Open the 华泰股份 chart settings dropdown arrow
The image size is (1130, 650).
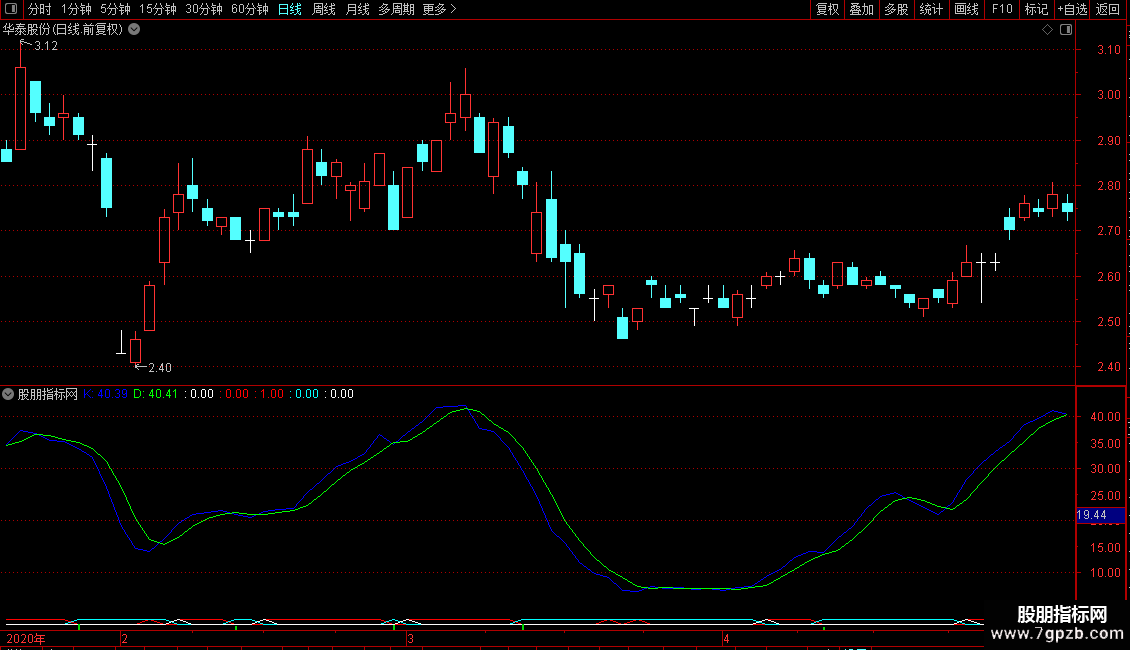tap(134, 30)
